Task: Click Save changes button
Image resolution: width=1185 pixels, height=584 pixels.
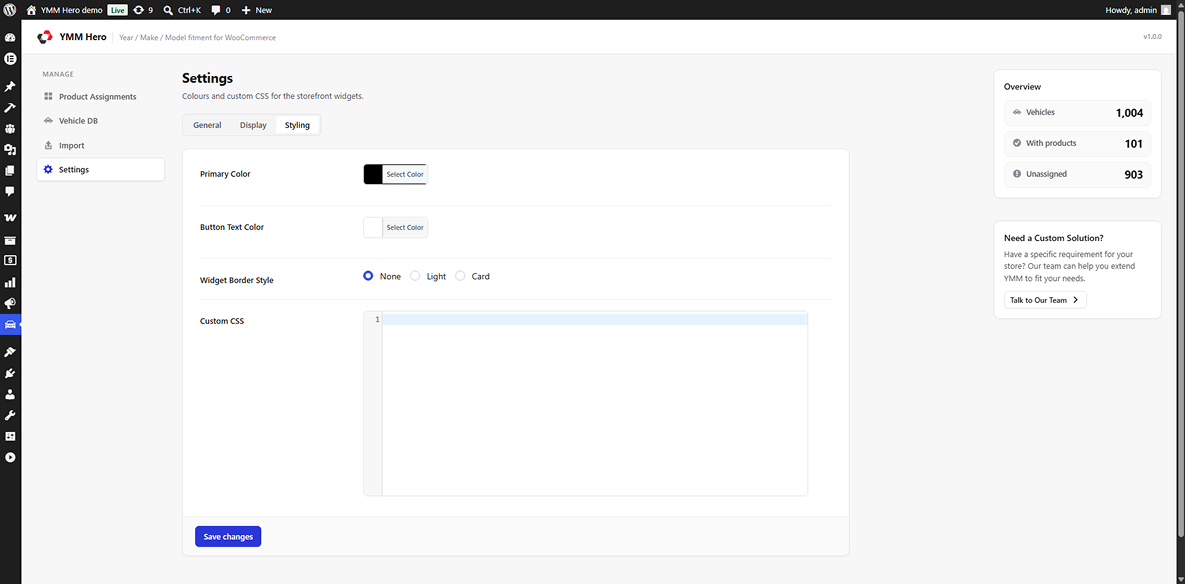Action: point(228,536)
